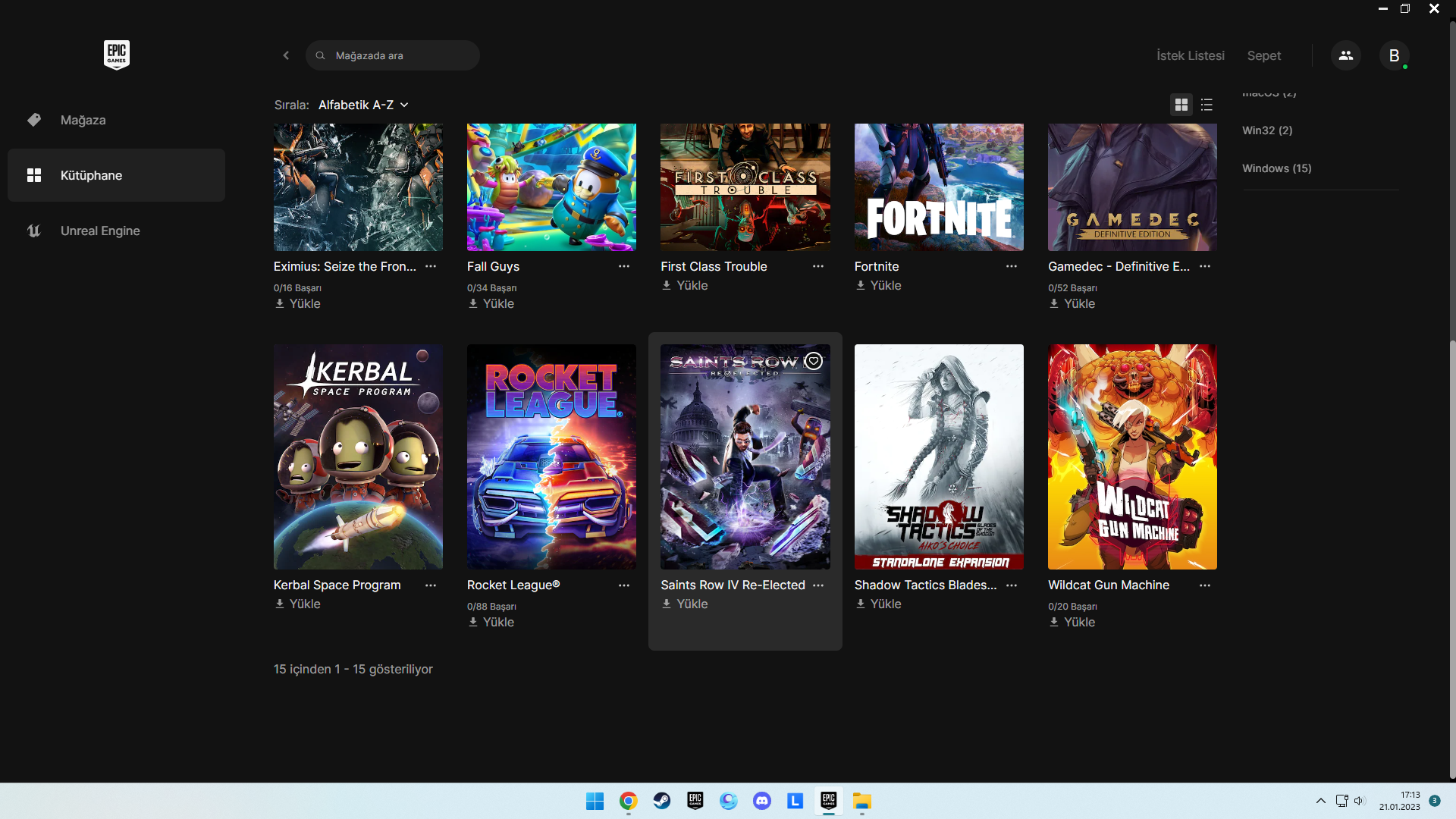Click the Epic Games logo

(x=116, y=55)
